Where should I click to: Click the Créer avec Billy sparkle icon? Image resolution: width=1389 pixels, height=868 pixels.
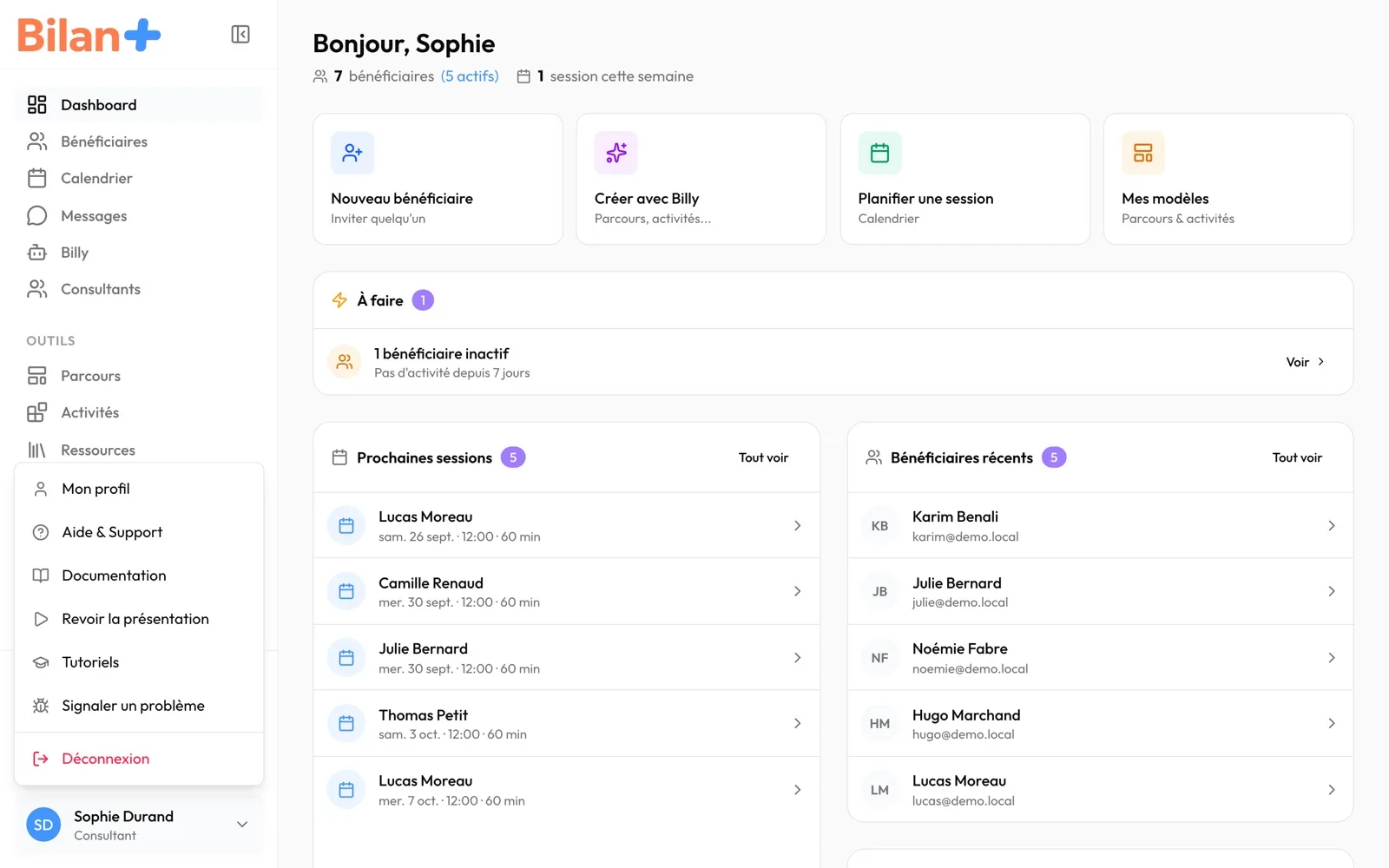click(x=616, y=153)
